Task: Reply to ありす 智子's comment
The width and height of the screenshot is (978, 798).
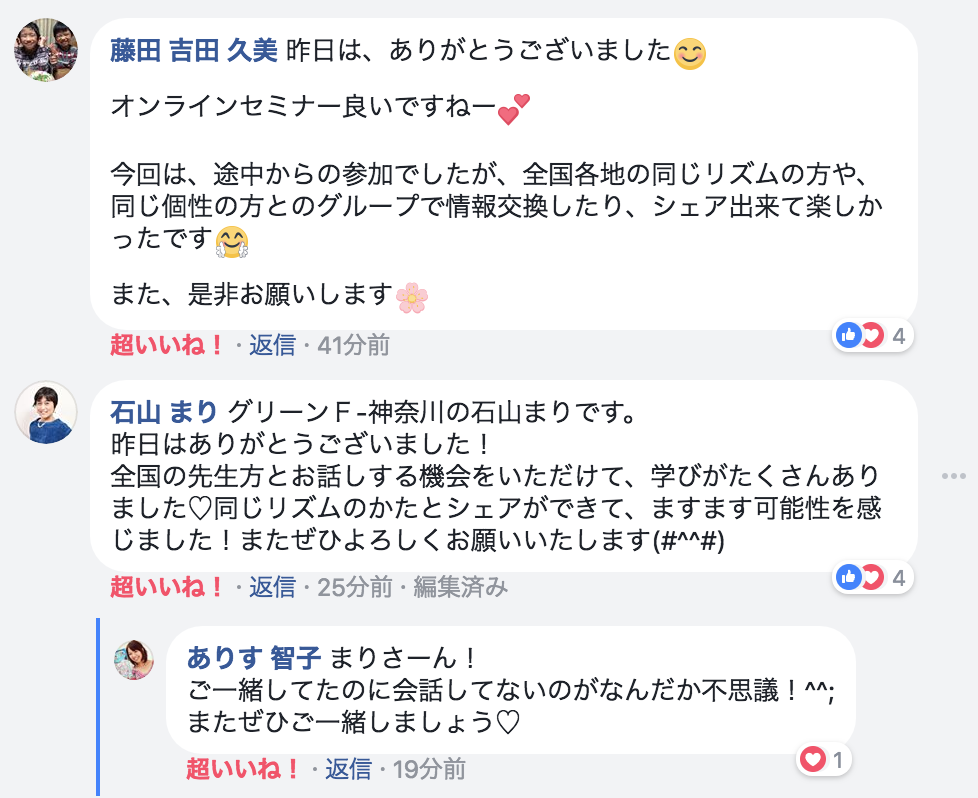Action: 348,769
